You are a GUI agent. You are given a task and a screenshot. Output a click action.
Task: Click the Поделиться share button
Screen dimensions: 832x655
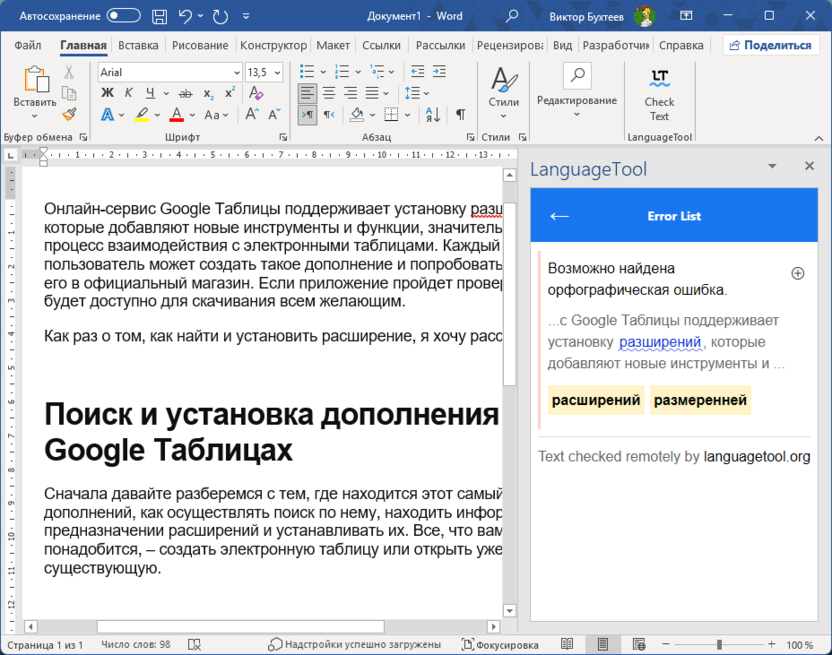[770, 45]
